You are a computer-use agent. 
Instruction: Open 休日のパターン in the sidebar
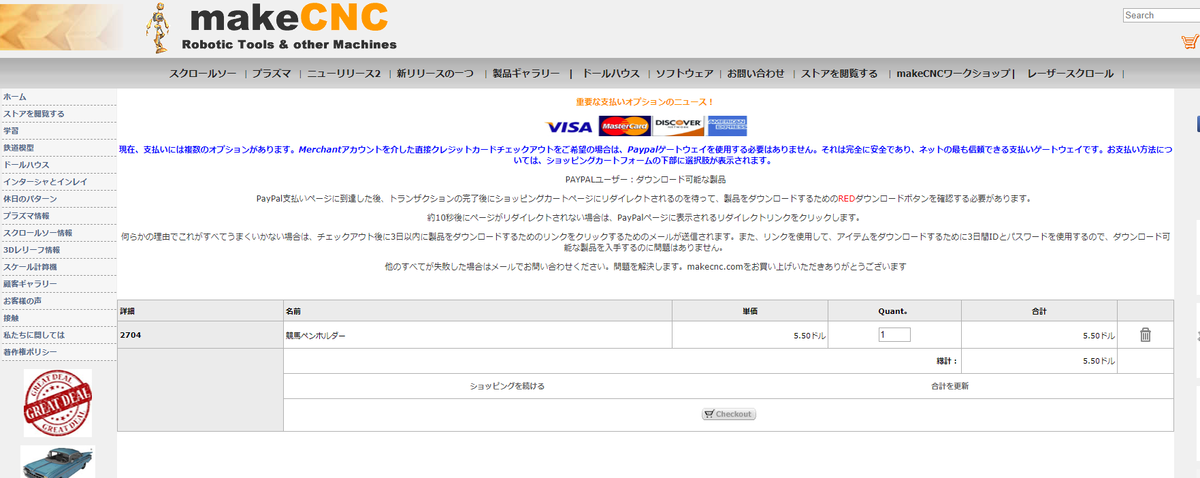point(30,199)
